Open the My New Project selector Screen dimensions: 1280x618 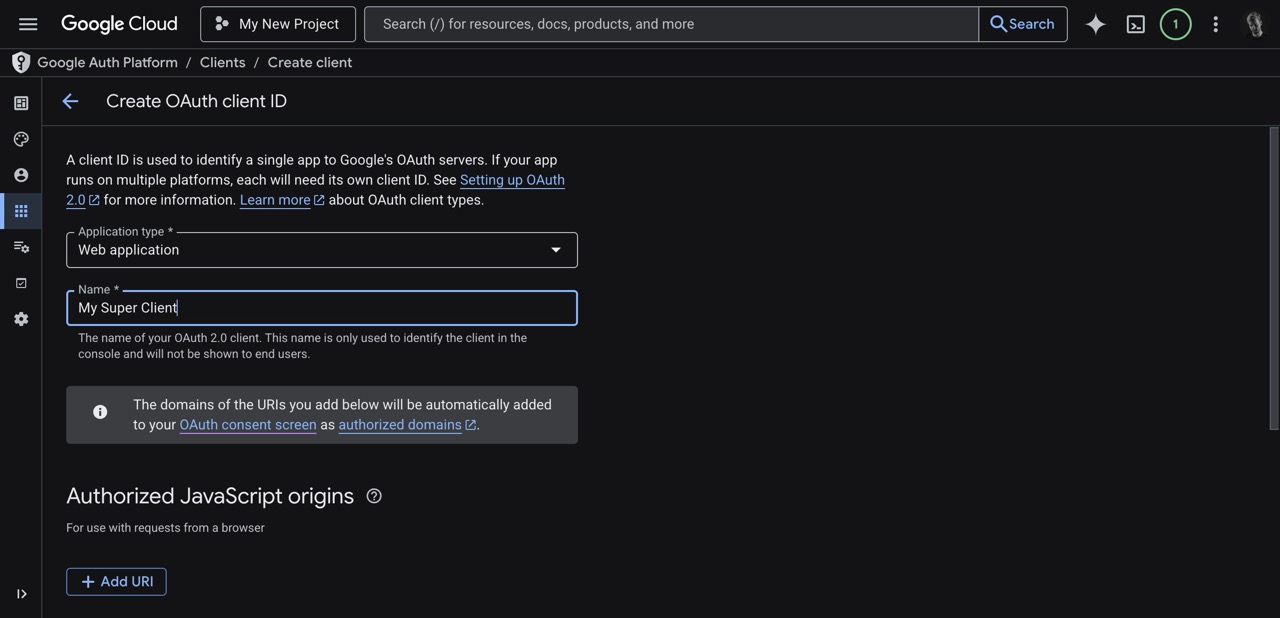click(x=277, y=22)
